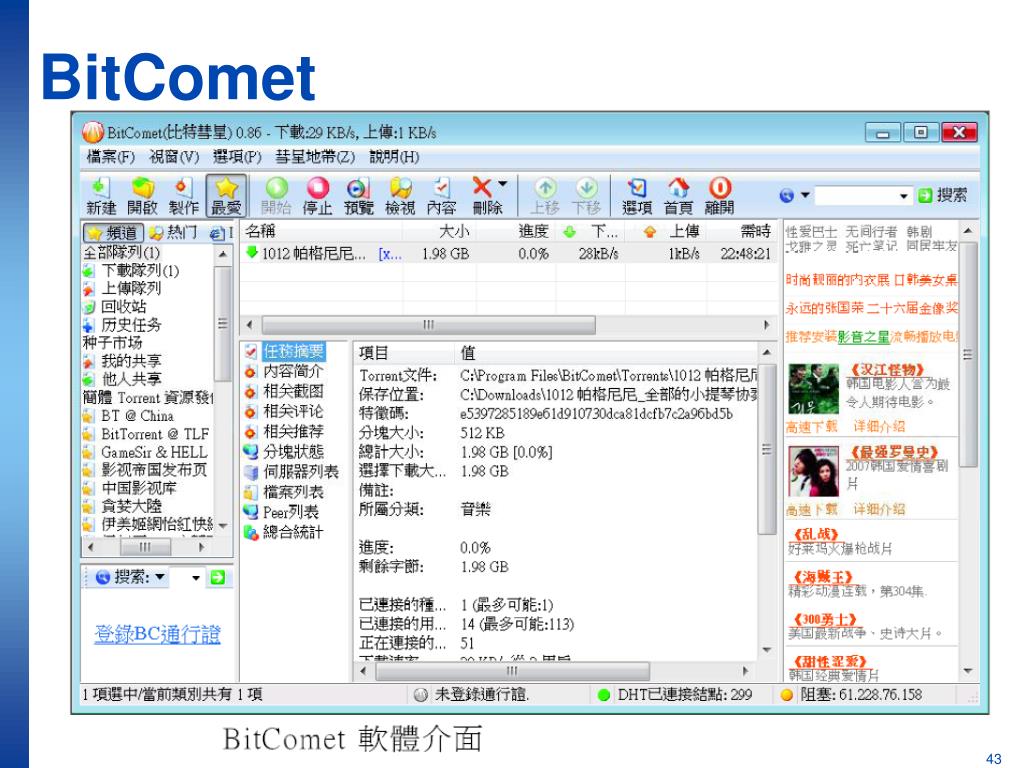The width and height of the screenshot is (1024, 768).
Task: Select 我的共享 in the sidebar
Action: (131, 360)
